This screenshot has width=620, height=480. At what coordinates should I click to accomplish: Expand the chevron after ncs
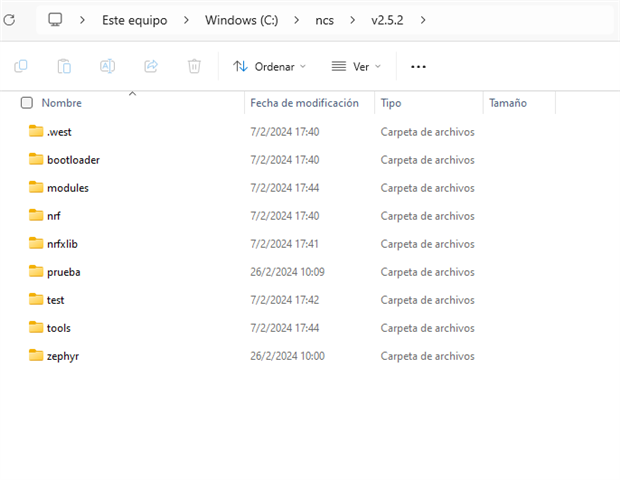[x=352, y=20]
